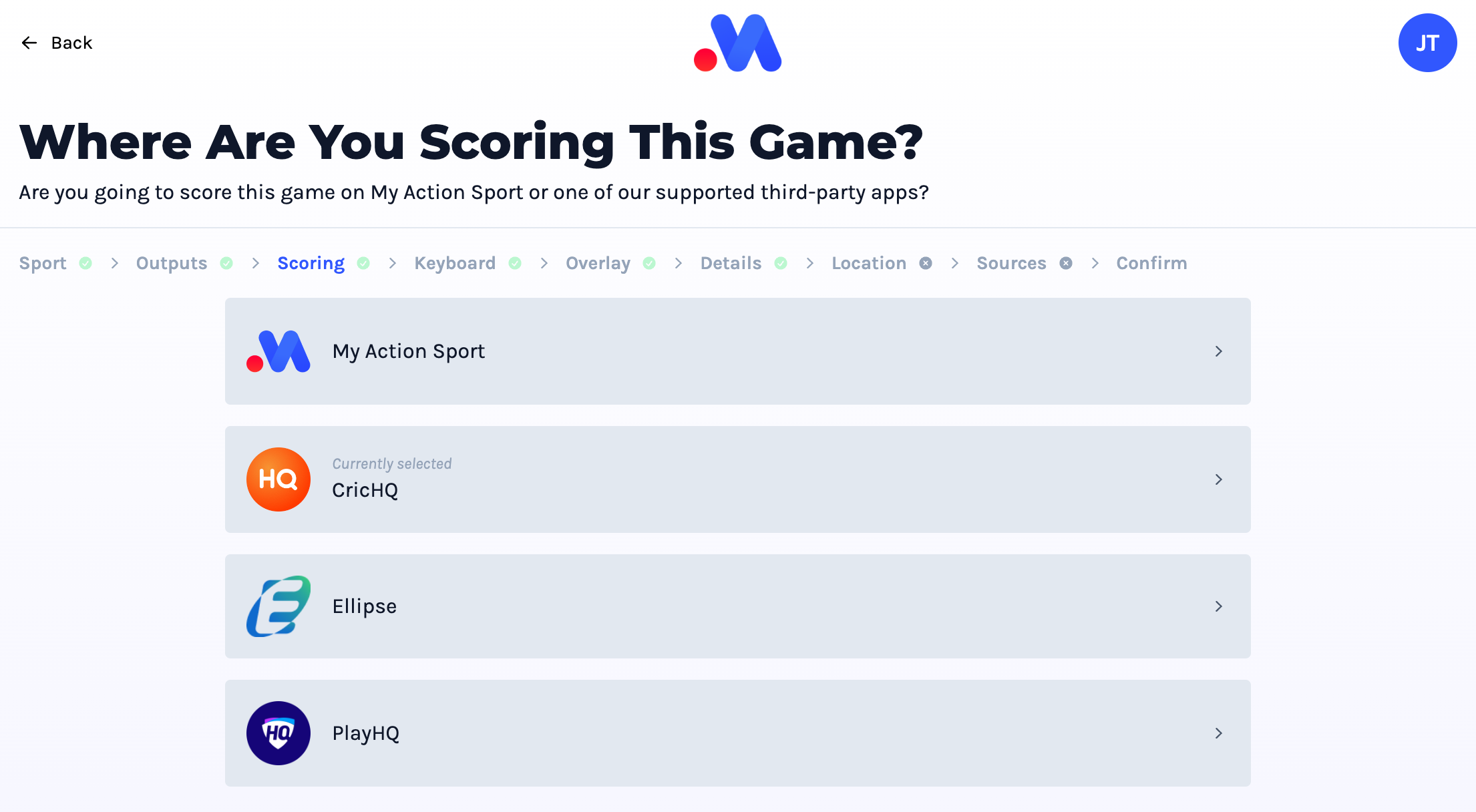
Task: Click the Location step icon
Action: [x=926, y=263]
